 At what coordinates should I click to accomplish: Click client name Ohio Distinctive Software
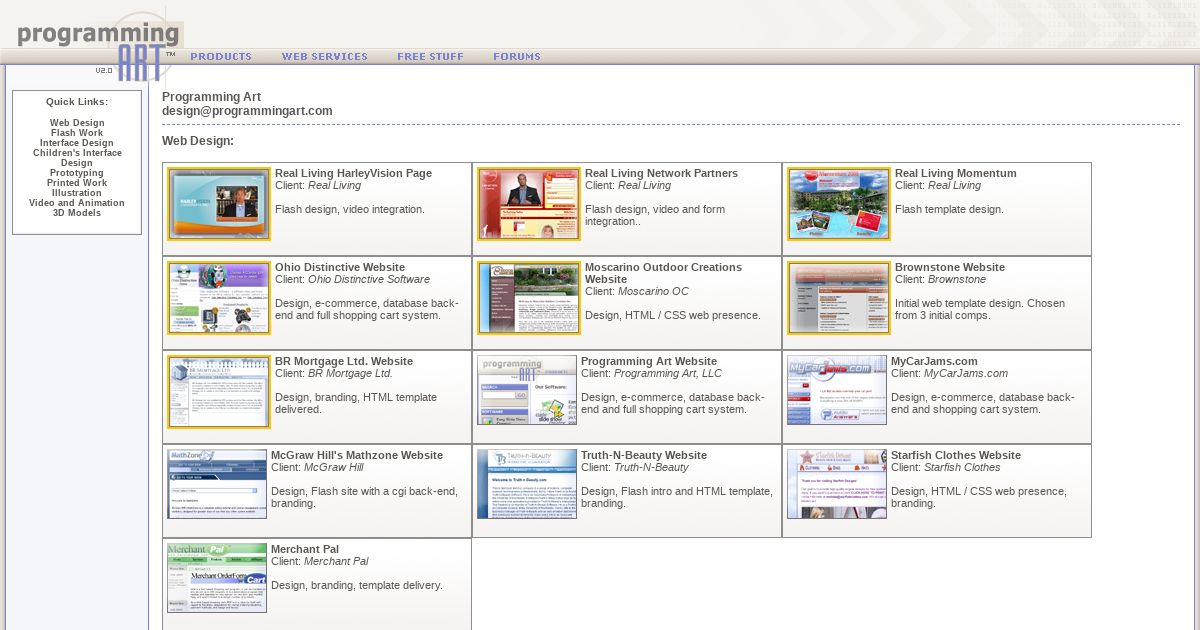click(369, 279)
